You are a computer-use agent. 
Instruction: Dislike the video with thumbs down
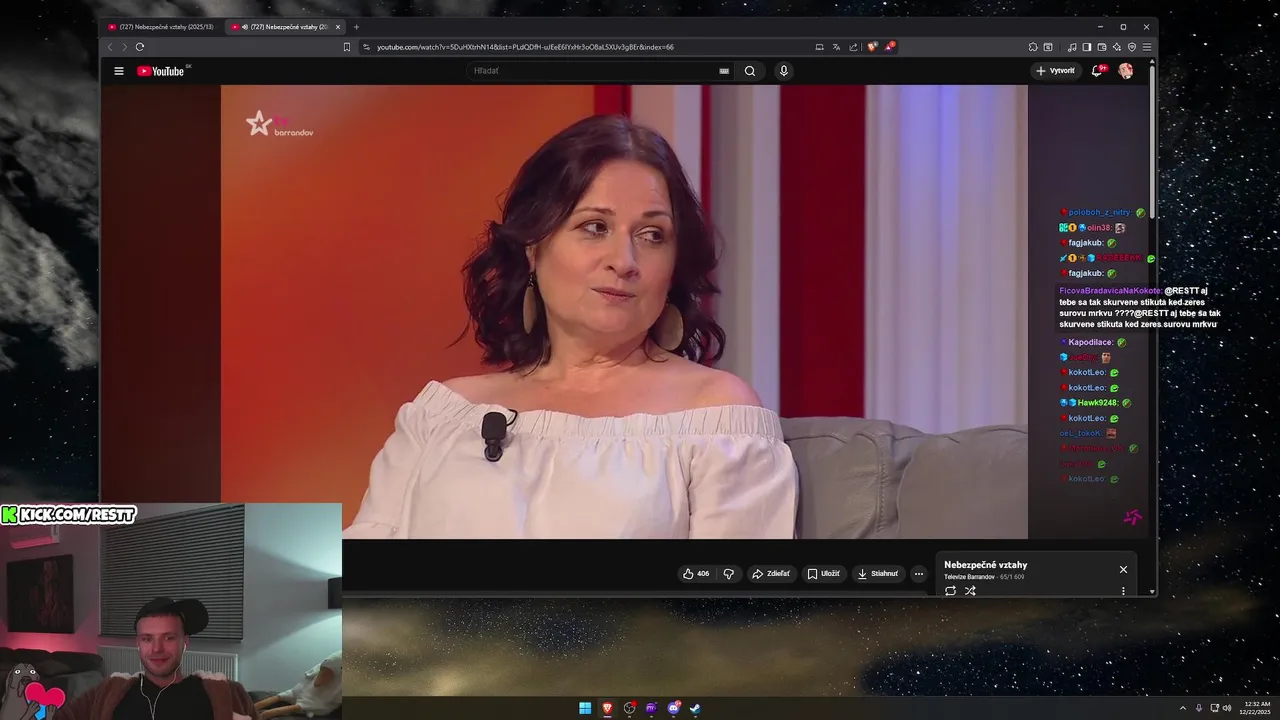pos(728,574)
